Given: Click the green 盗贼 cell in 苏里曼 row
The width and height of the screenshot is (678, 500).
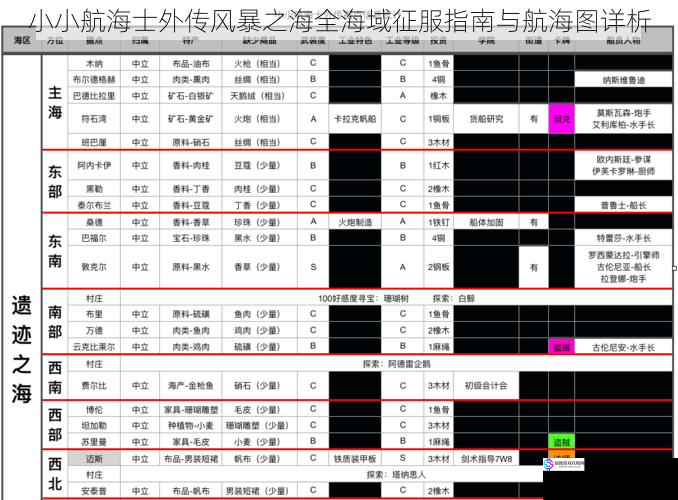Looking at the screenshot, I should pyautogui.click(x=561, y=442).
